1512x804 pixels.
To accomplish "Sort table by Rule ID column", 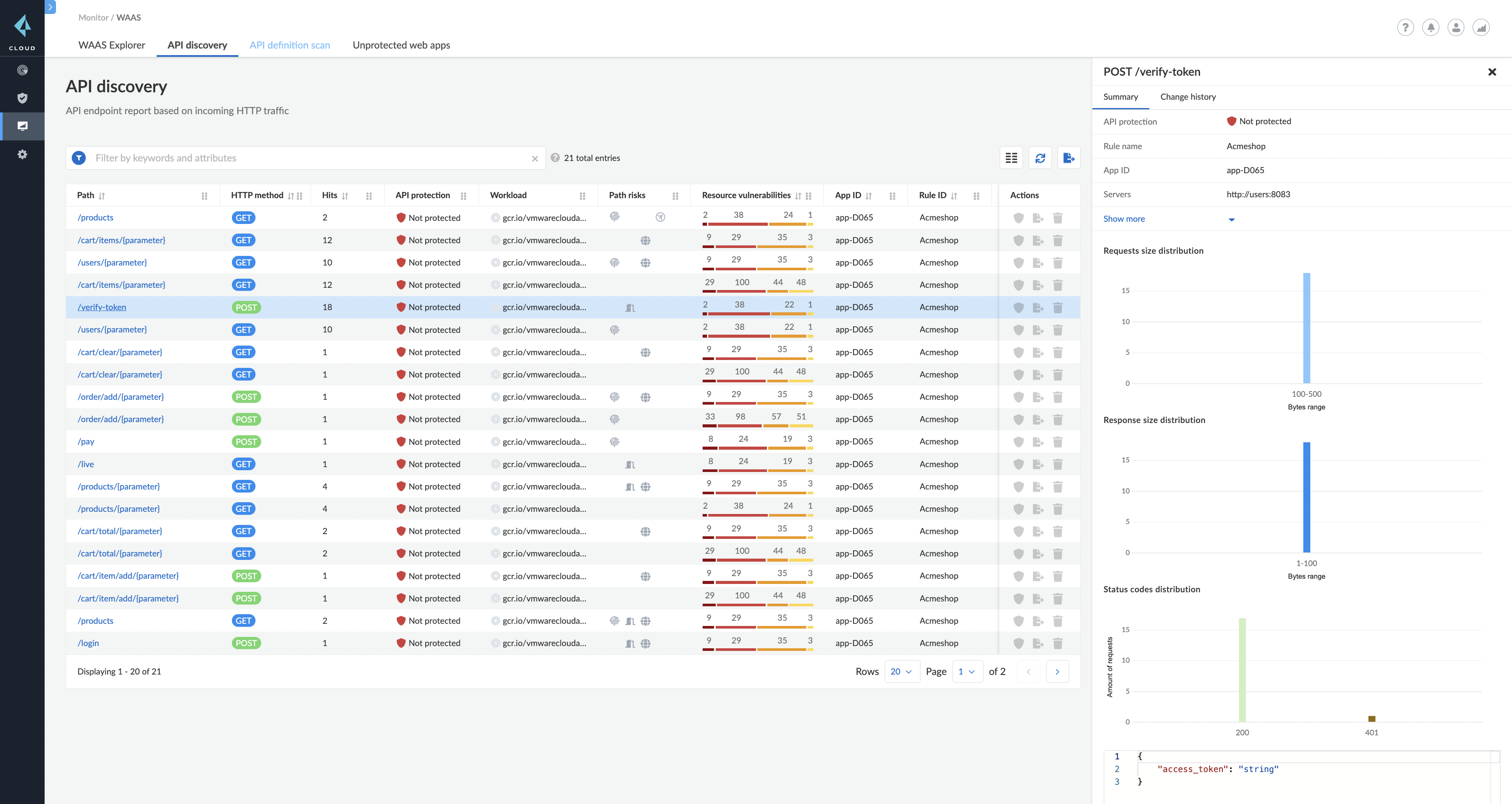I will tap(954, 196).
